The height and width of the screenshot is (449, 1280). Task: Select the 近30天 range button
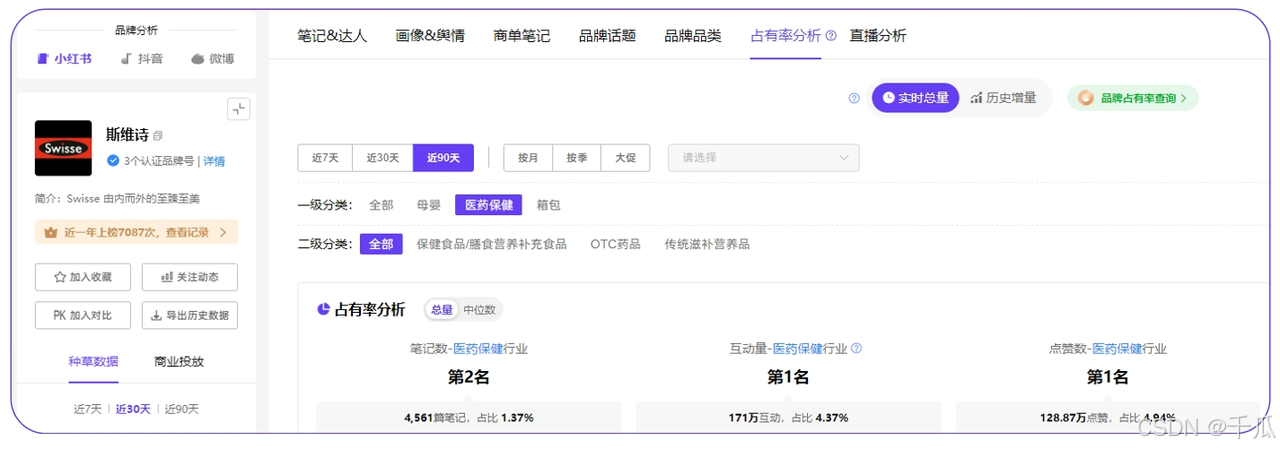click(x=383, y=158)
